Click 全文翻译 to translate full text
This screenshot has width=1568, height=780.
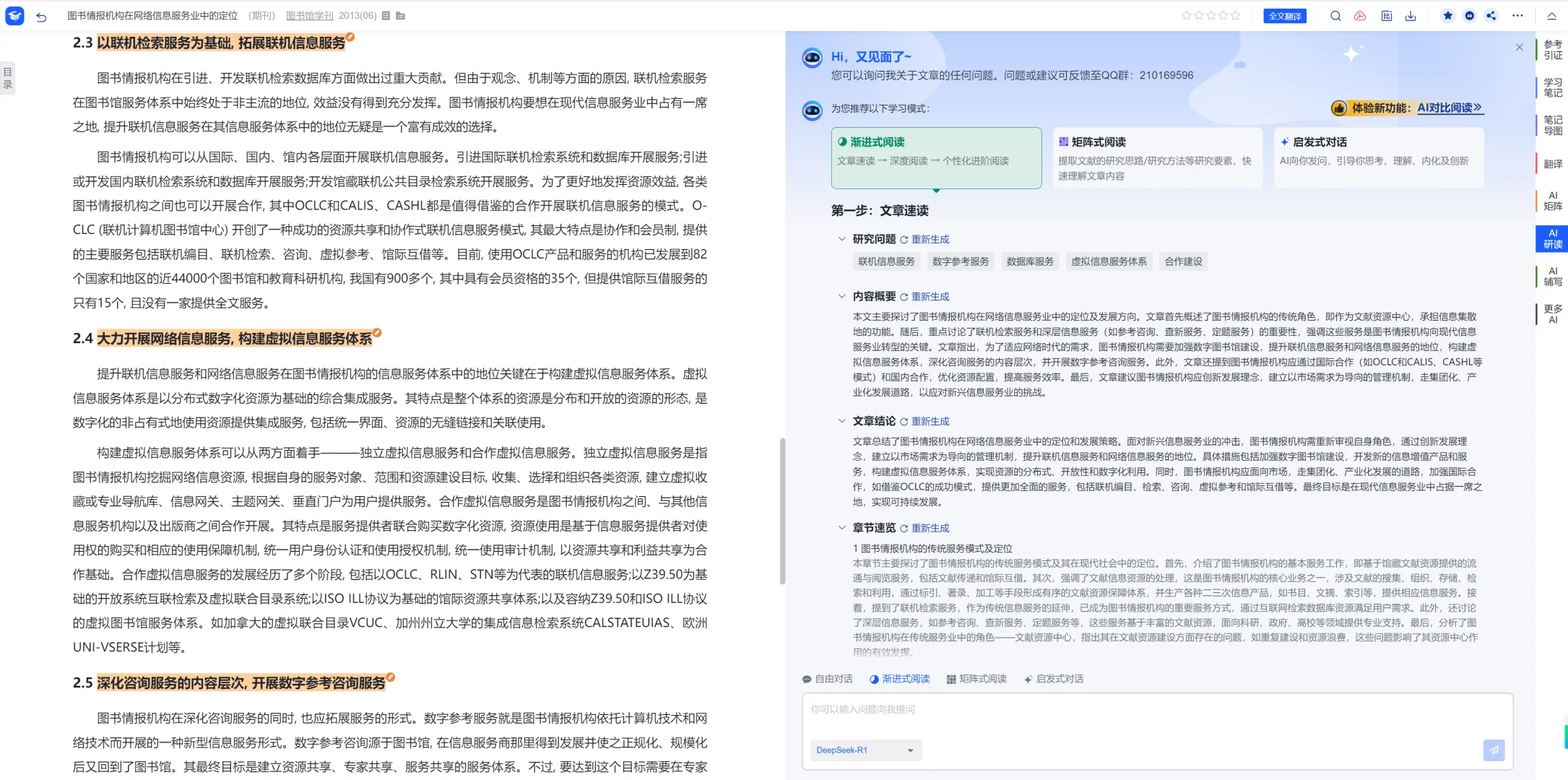tap(1285, 15)
